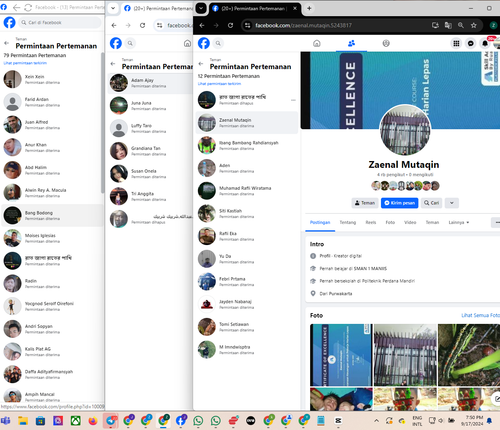Click Lihat permintaan terkirim in front window

coord(219,84)
